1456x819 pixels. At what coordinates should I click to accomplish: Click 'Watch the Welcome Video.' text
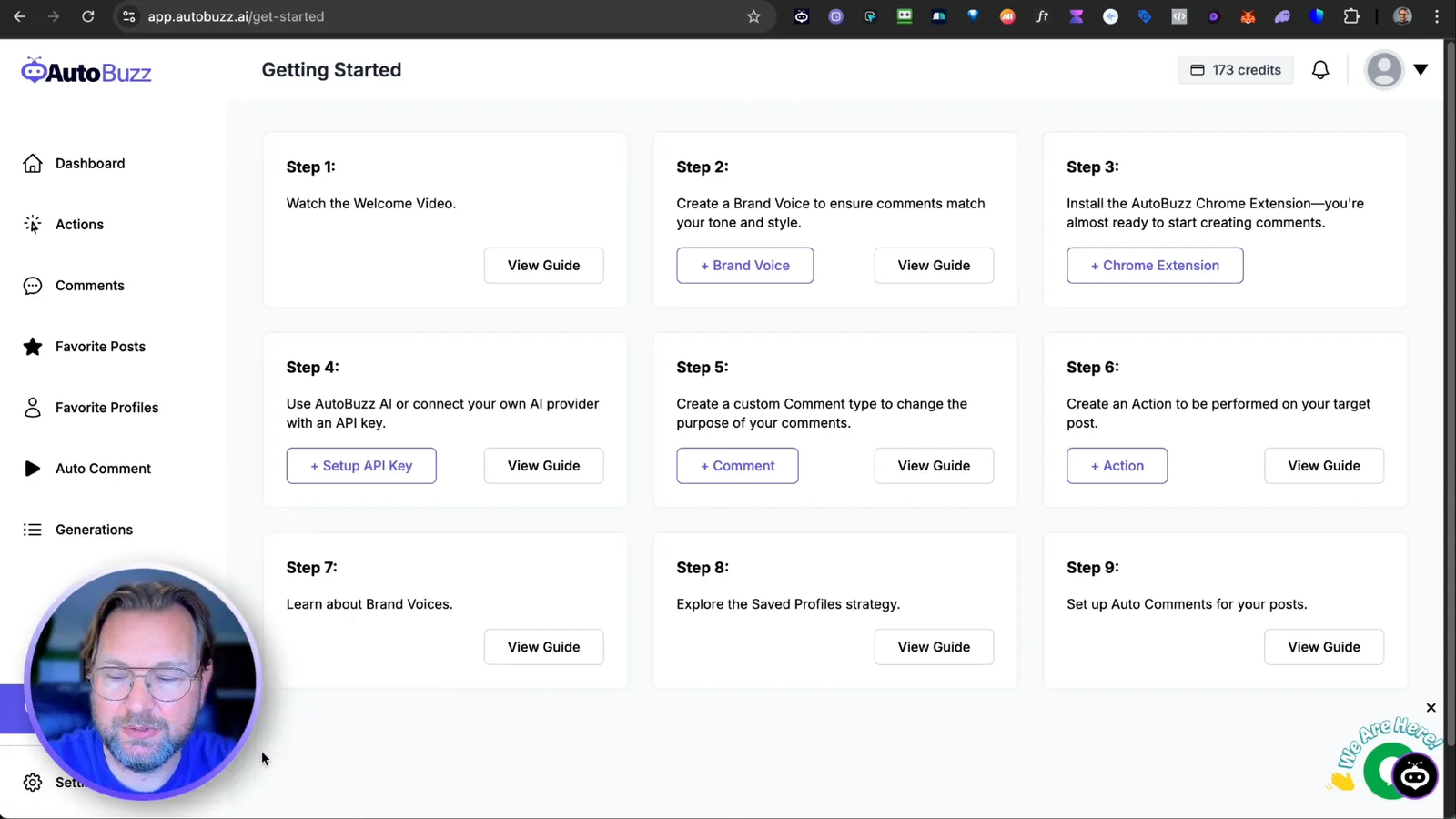[x=371, y=204]
